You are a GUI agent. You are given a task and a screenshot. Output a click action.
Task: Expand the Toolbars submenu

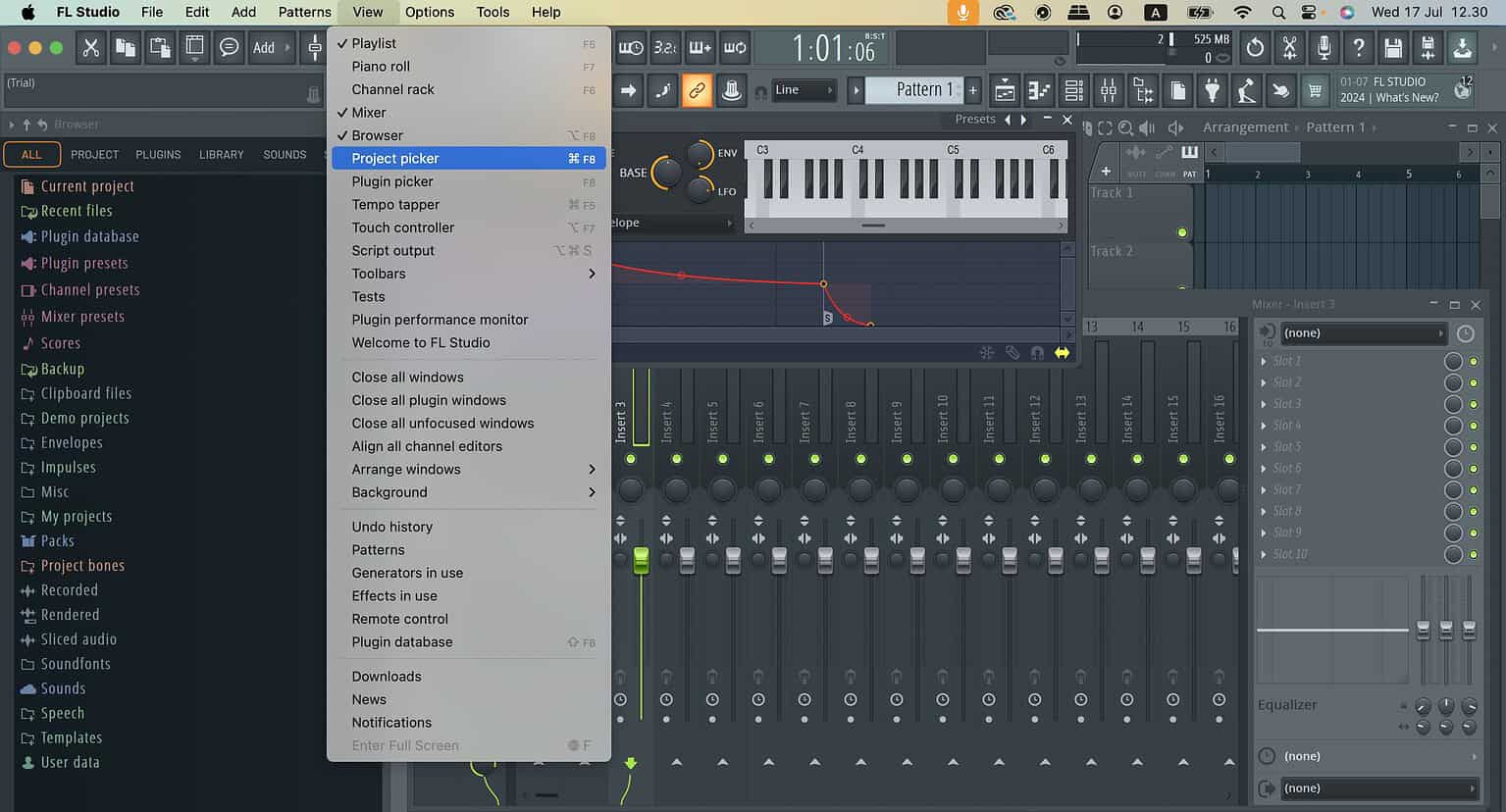[378, 274]
